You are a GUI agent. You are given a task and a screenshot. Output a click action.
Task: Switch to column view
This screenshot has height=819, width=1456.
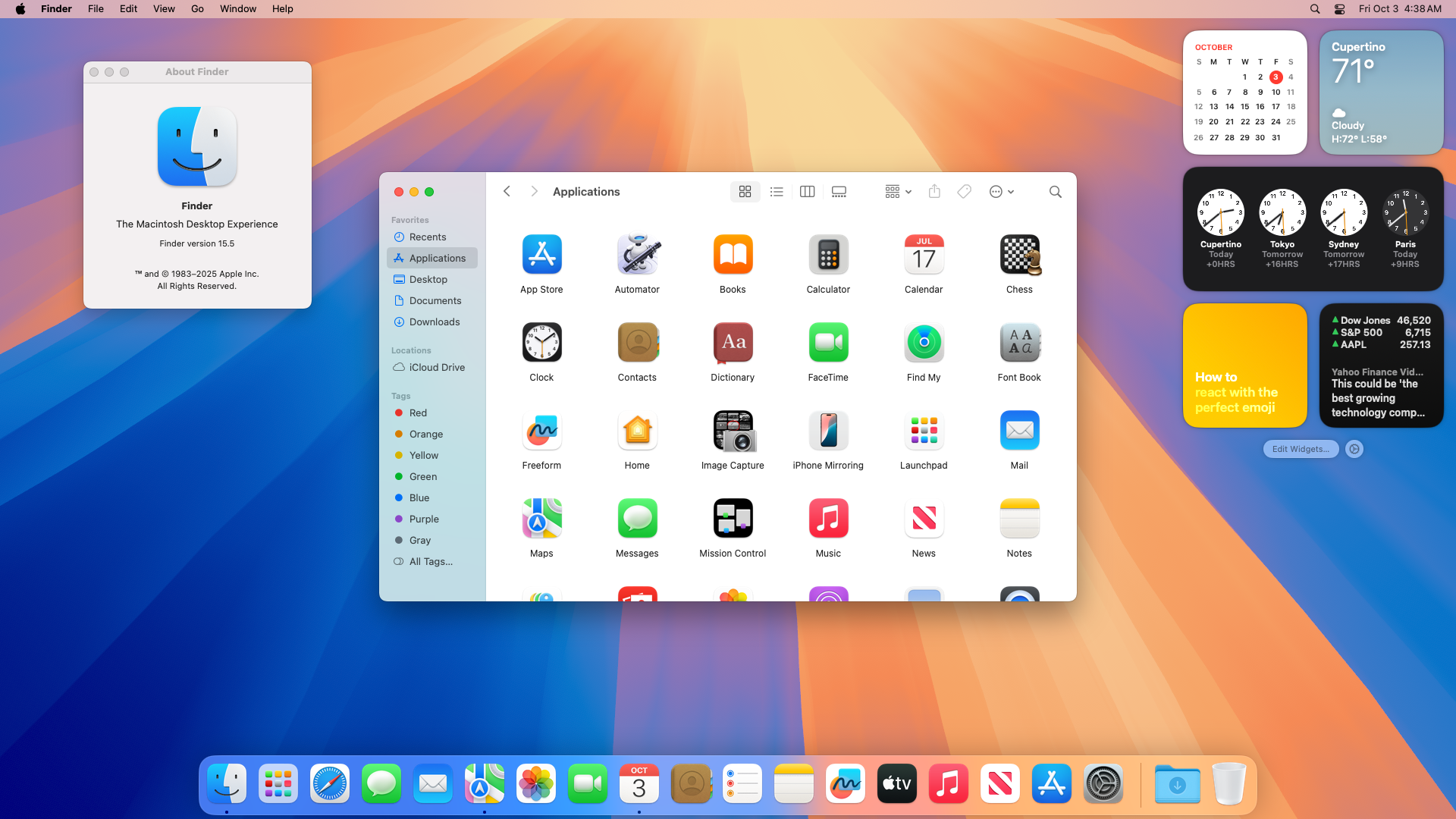(807, 192)
